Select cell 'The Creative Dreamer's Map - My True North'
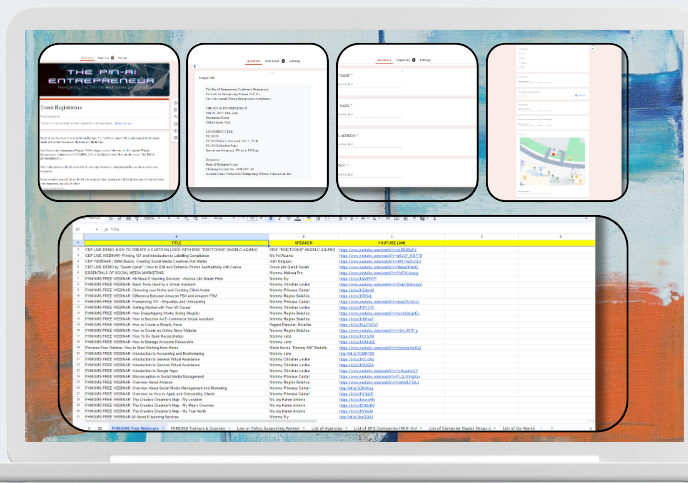 (176, 411)
